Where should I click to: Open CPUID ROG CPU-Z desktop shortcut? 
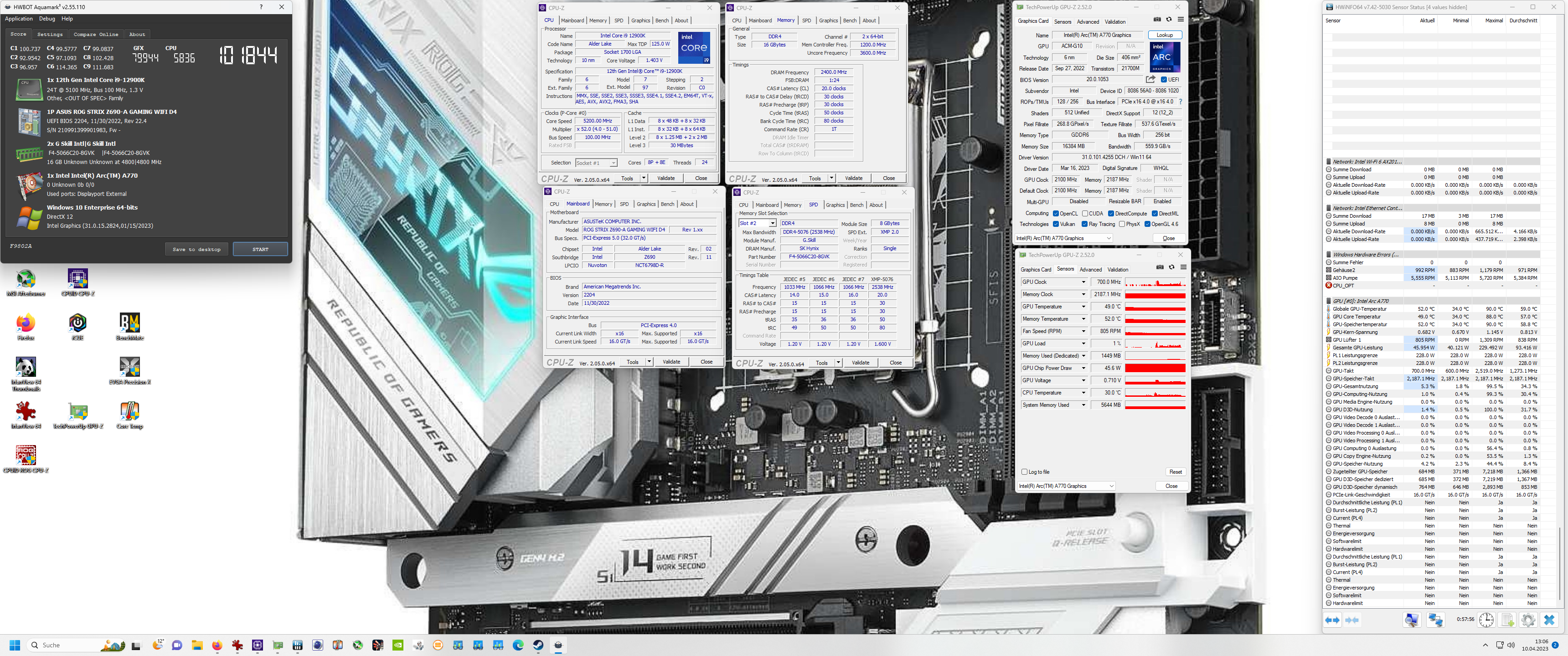point(26,460)
